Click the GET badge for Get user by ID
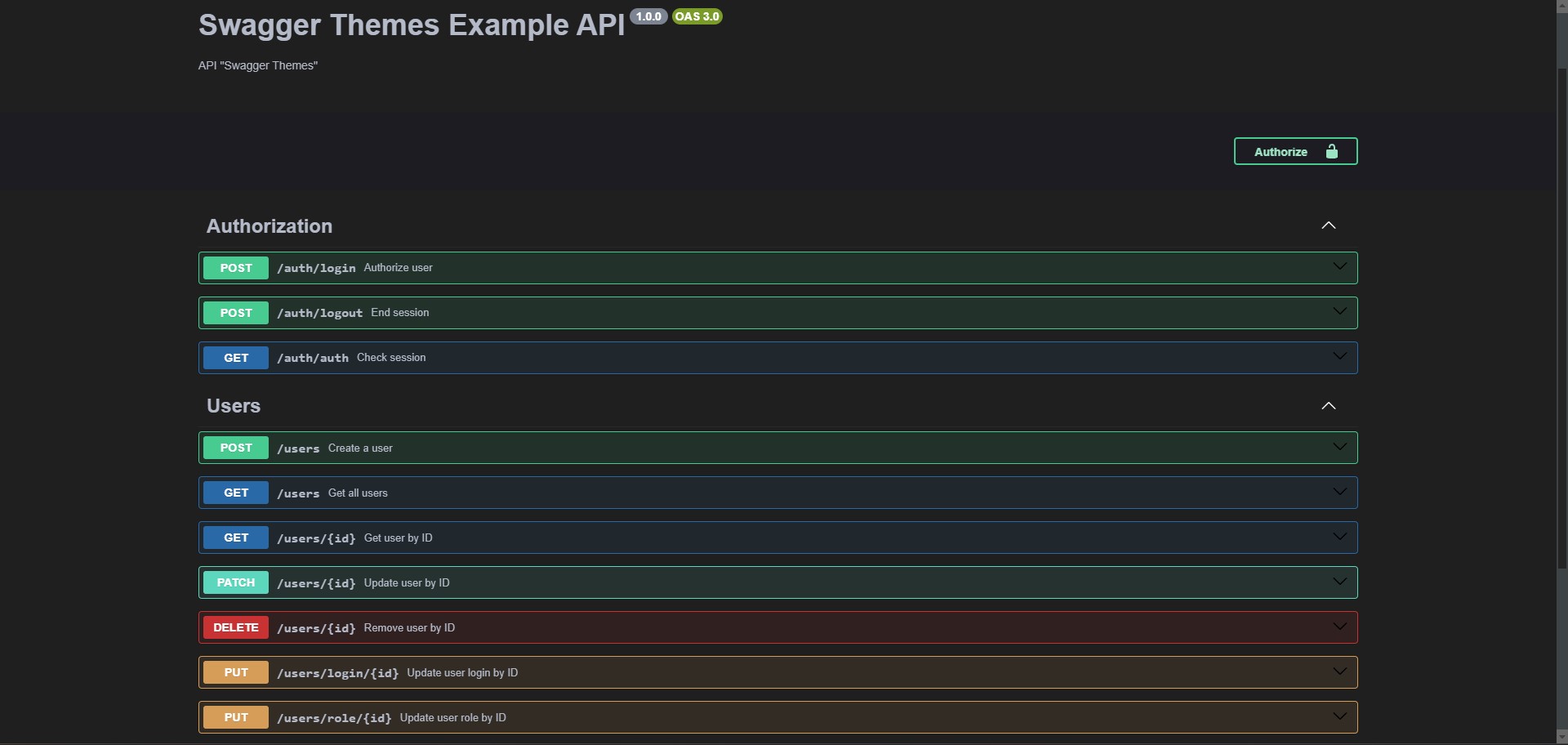This screenshot has height=745, width=1568. pyautogui.click(x=236, y=538)
